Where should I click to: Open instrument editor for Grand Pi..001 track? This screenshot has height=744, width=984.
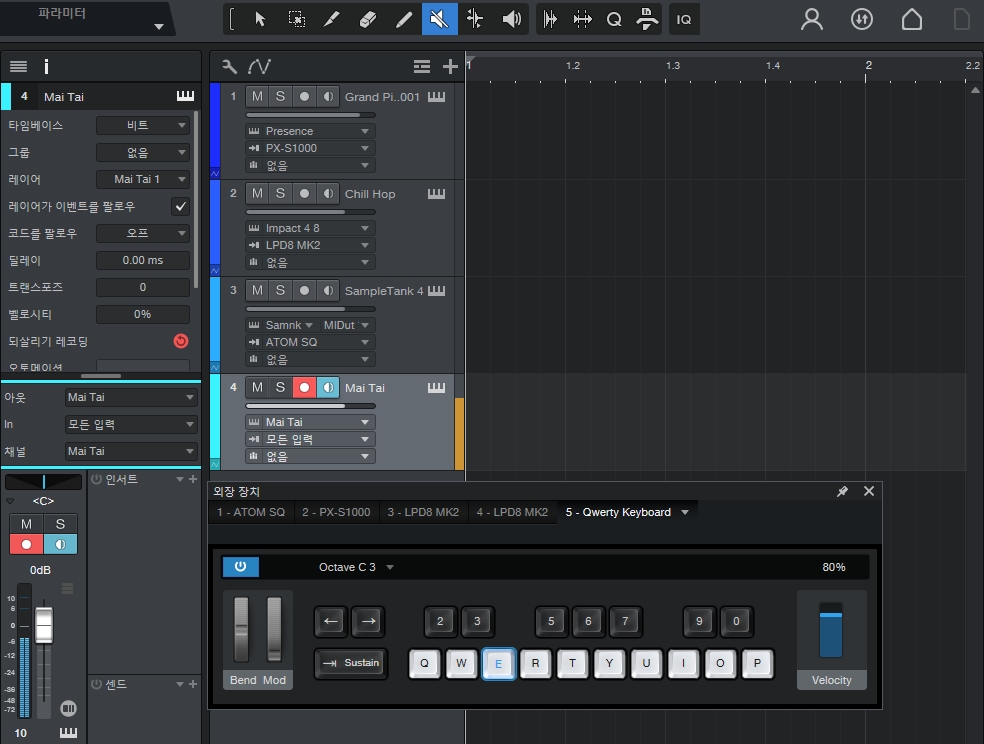tap(436, 97)
